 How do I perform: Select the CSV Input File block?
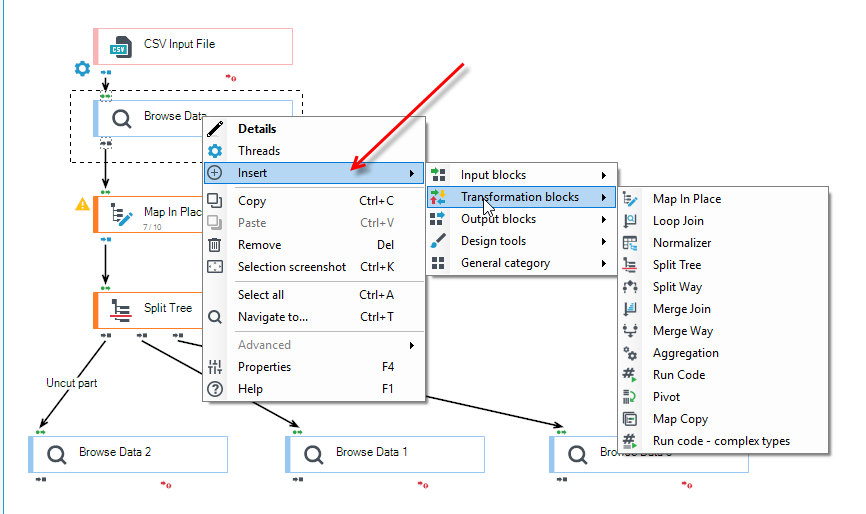pyautogui.click(x=193, y=46)
